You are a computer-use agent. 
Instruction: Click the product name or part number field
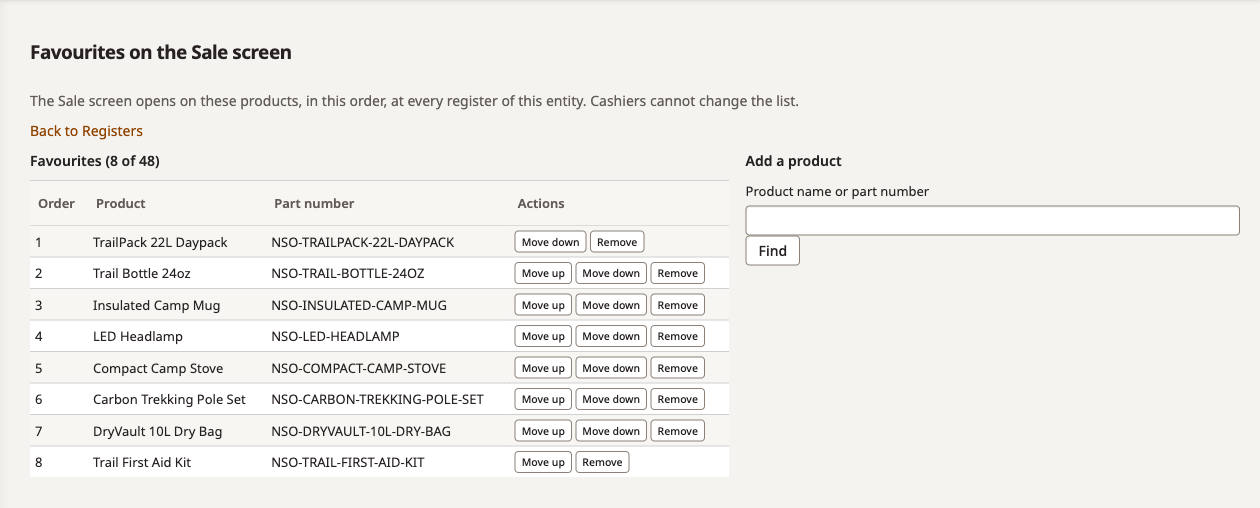click(x=992, y=220)
